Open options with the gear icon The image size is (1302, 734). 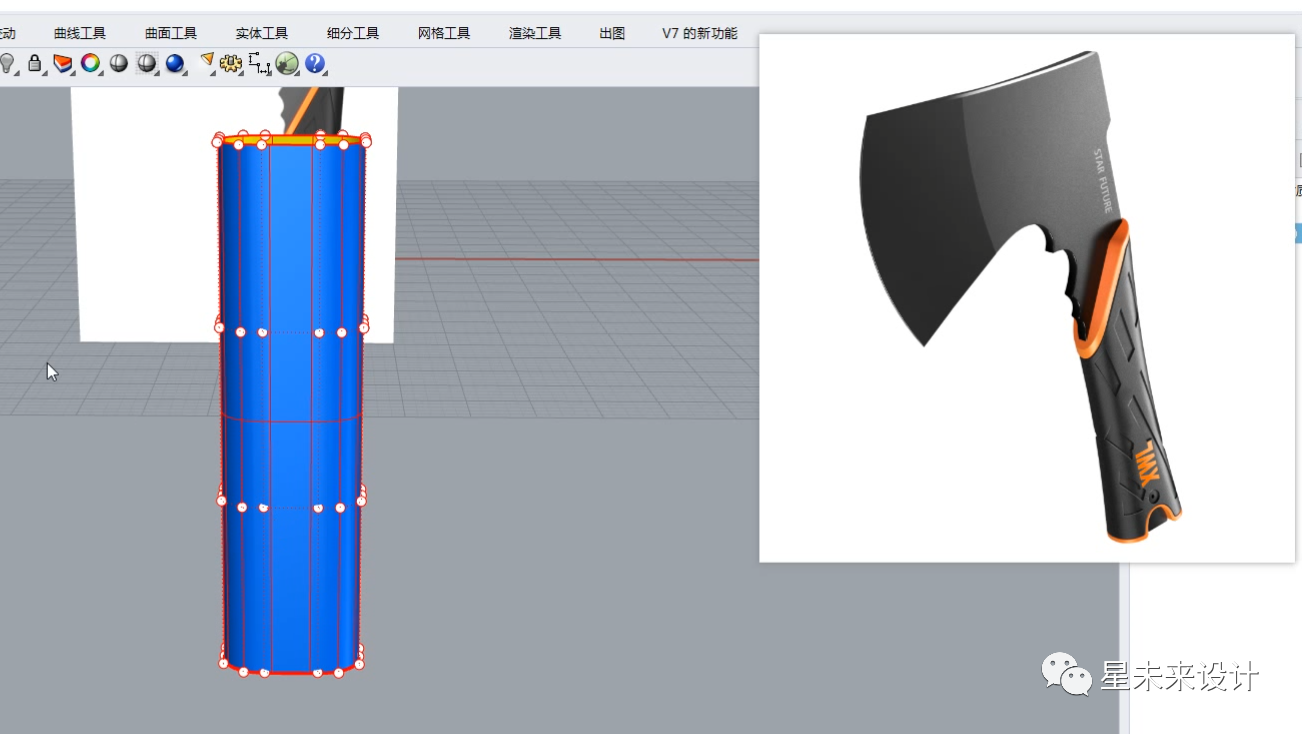point(231,64)
